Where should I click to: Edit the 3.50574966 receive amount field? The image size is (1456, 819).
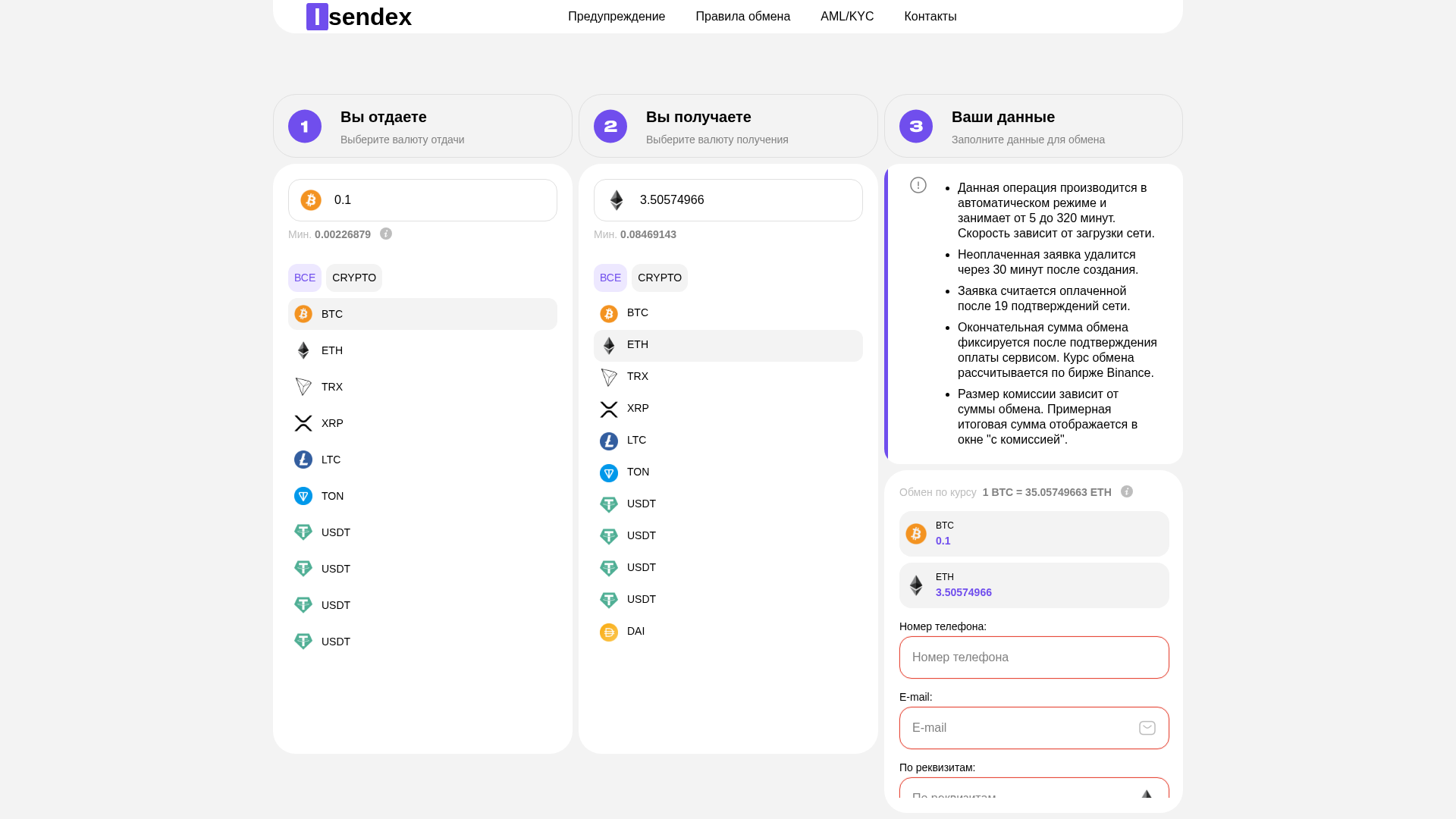[728, 200]
